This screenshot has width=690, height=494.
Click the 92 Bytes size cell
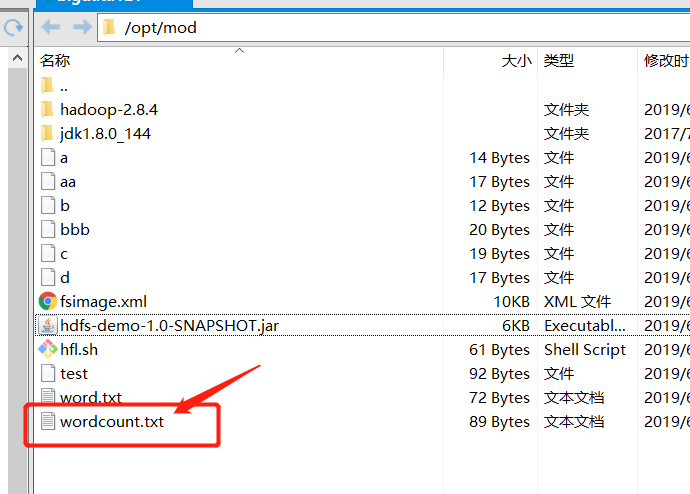point(499,373)
